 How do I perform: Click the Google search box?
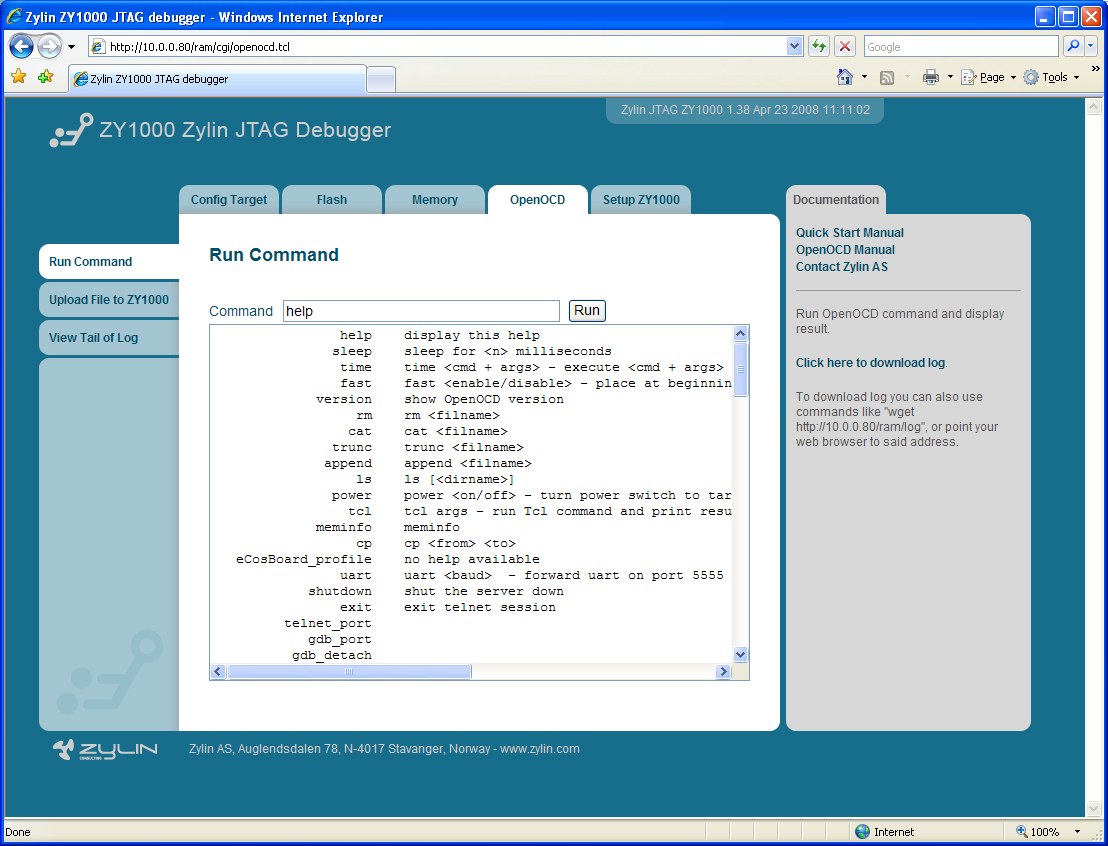(961, 47)
